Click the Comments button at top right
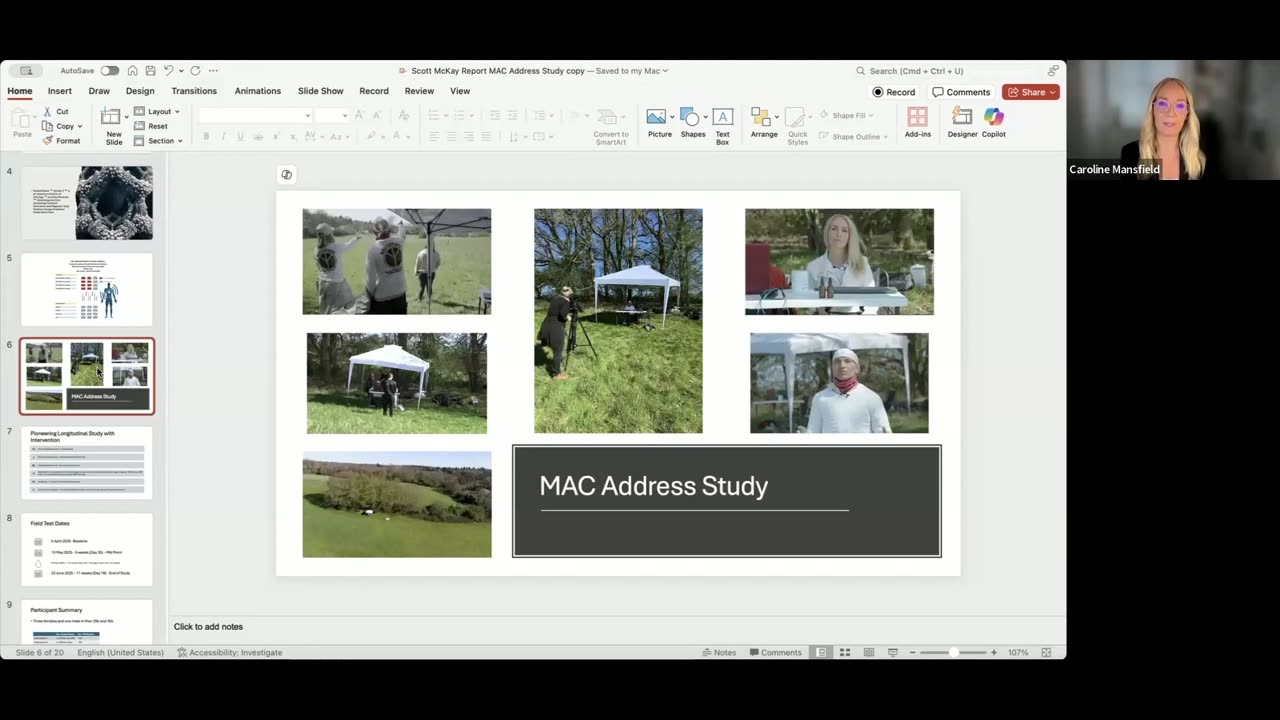 [961, 92]
